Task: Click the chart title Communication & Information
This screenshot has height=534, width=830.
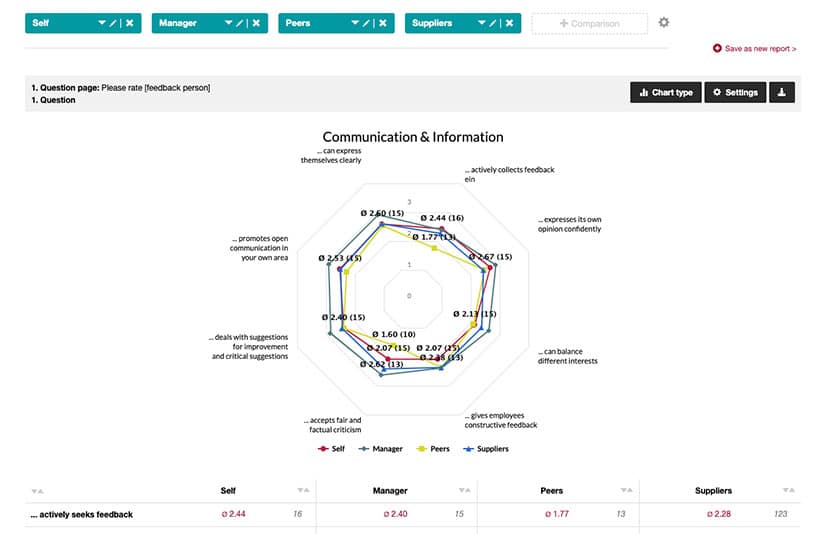Action: [413, 137]
